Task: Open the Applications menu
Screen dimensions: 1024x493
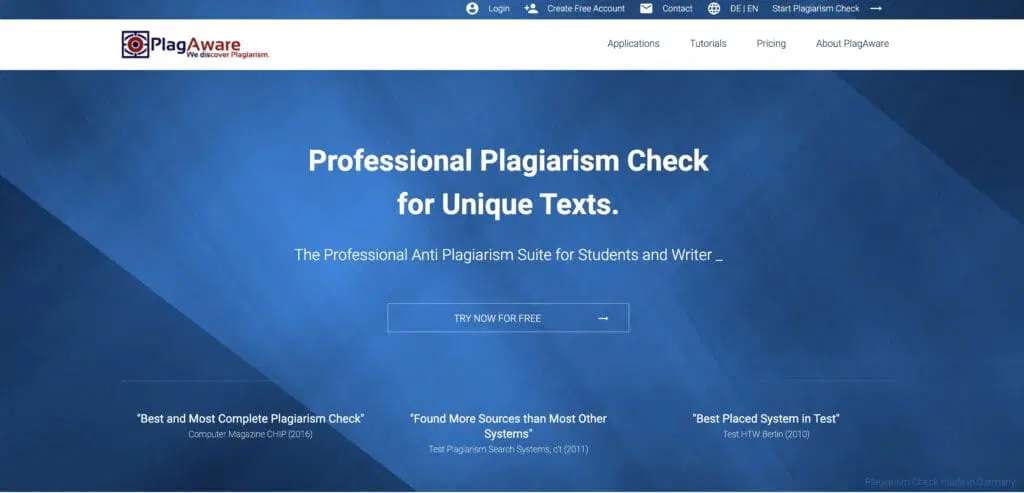Action: coord(633,44)
